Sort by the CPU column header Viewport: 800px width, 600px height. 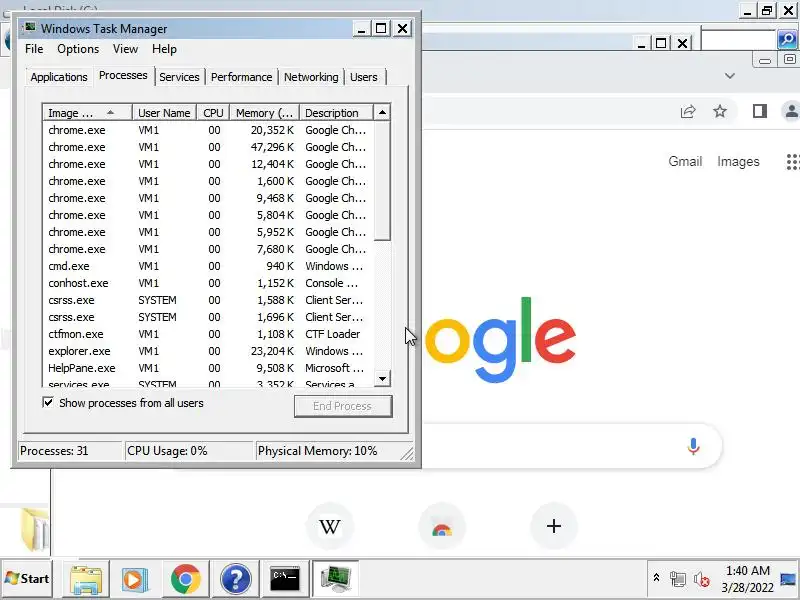pos(213,113)
